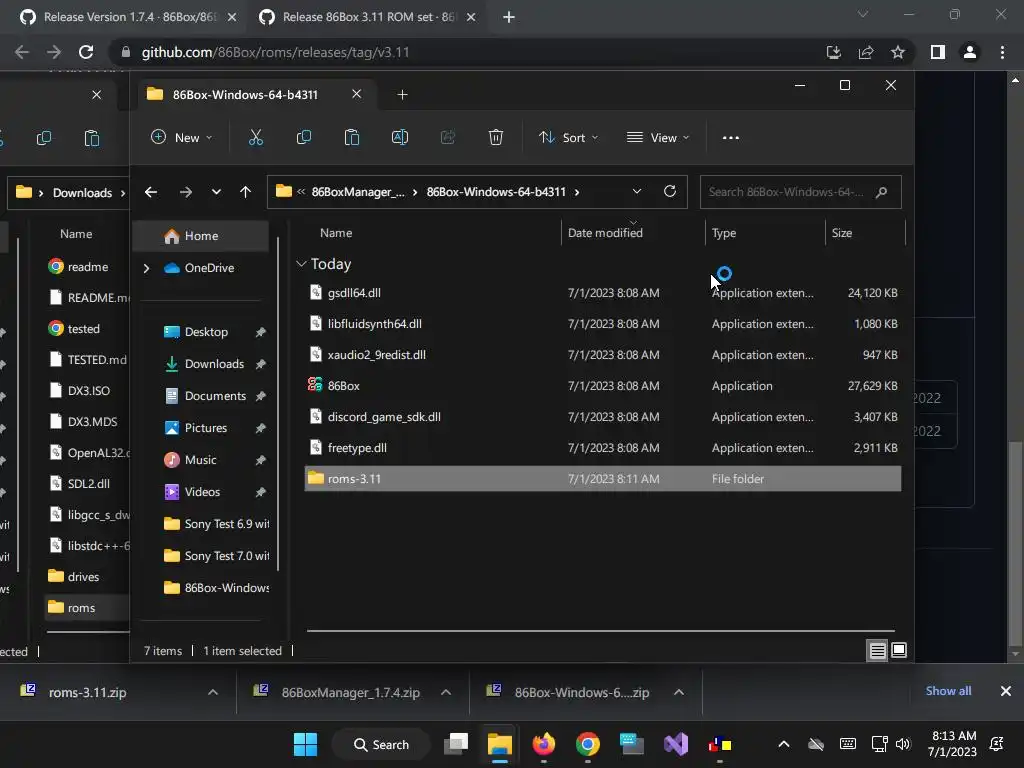
Task: Click the Paste clipboard icon in front Explorer toolbar
Action: point(351,138)
